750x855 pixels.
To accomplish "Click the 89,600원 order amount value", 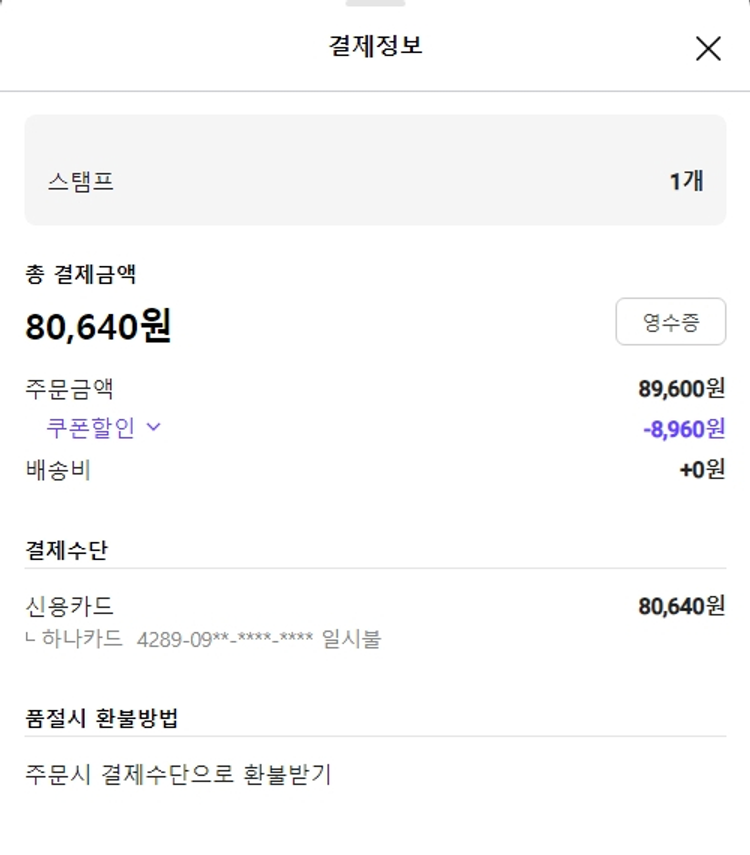I will (x=681, y=388).
